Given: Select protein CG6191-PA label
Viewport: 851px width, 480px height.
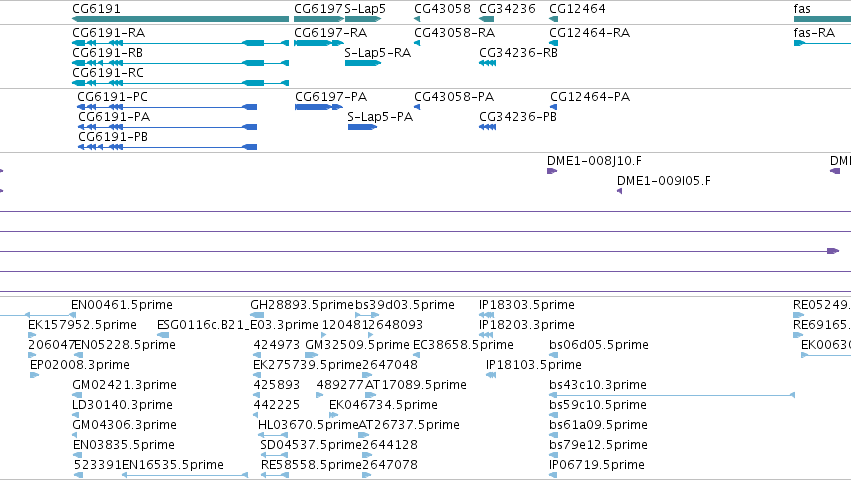Looking at the screenshot, I should click(114, 117).
